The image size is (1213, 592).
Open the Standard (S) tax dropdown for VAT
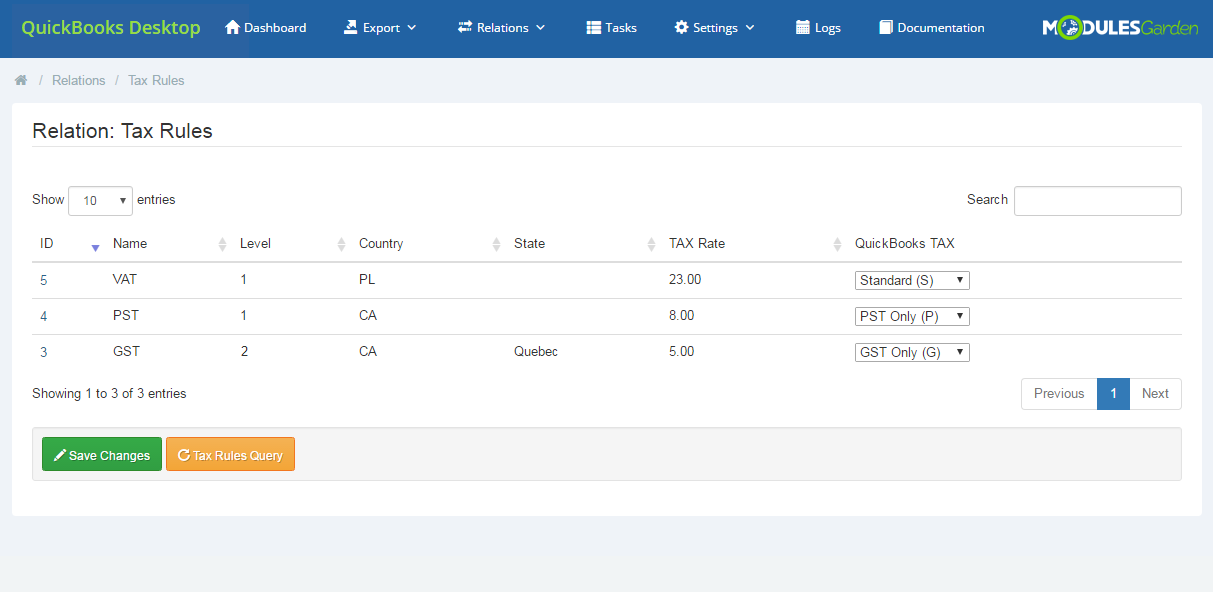(911, 280)
